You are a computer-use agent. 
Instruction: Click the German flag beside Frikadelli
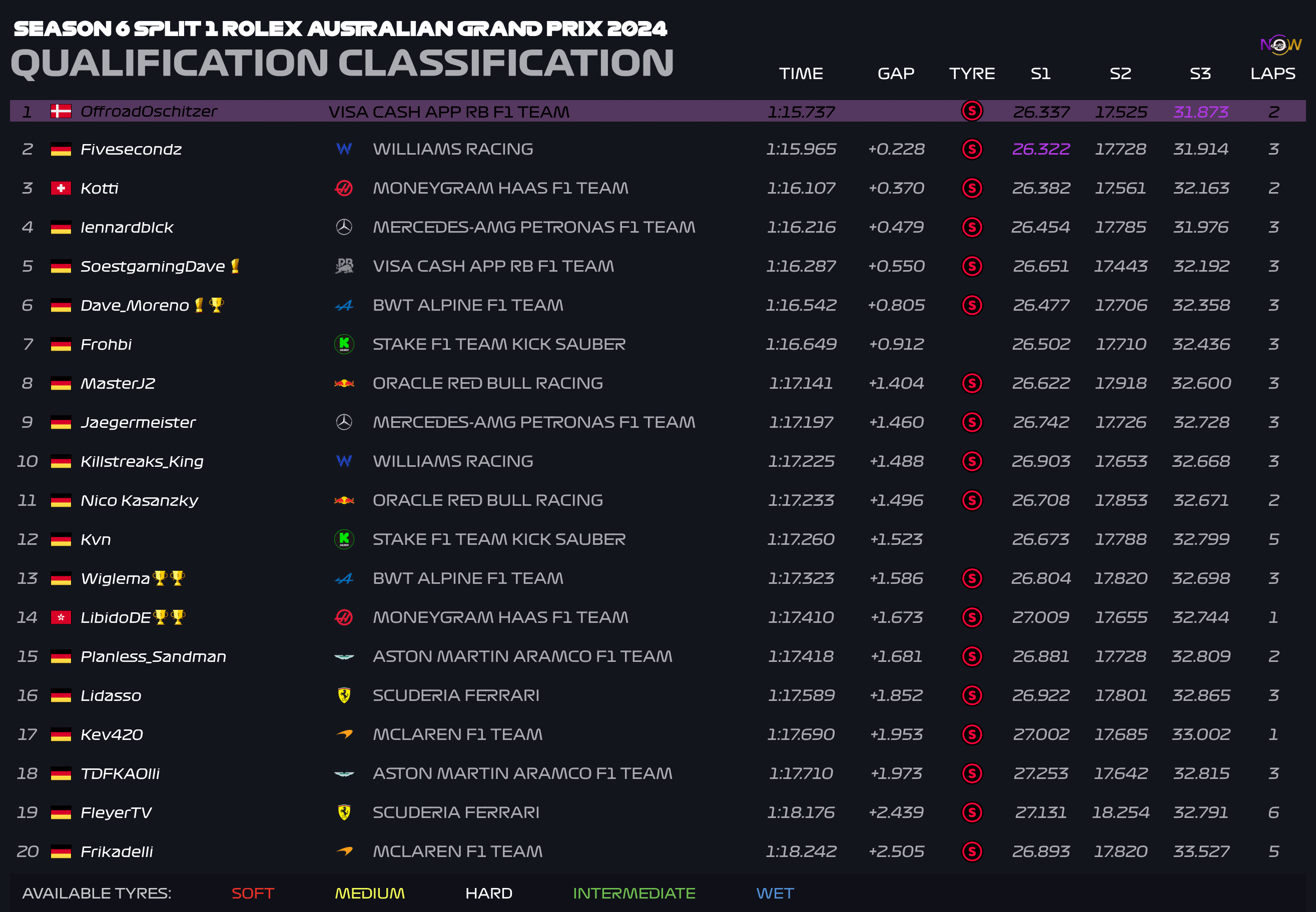pos(61,851)
